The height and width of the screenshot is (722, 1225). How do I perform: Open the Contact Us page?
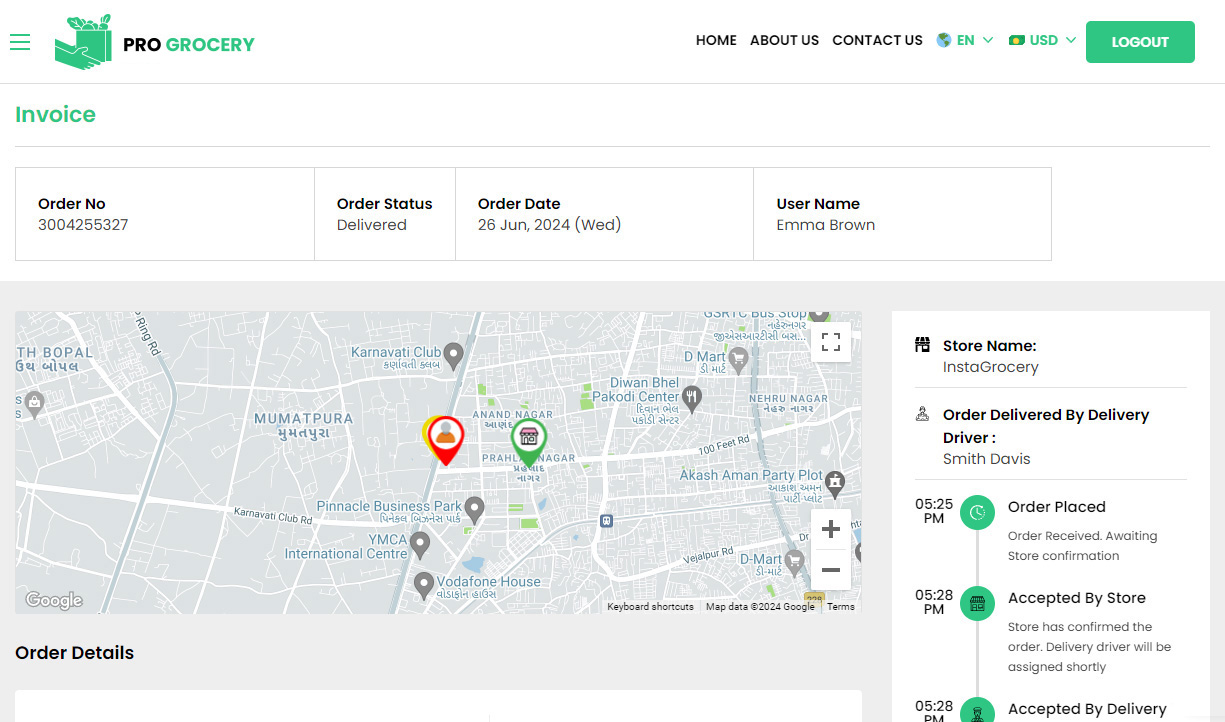(877, 41)
